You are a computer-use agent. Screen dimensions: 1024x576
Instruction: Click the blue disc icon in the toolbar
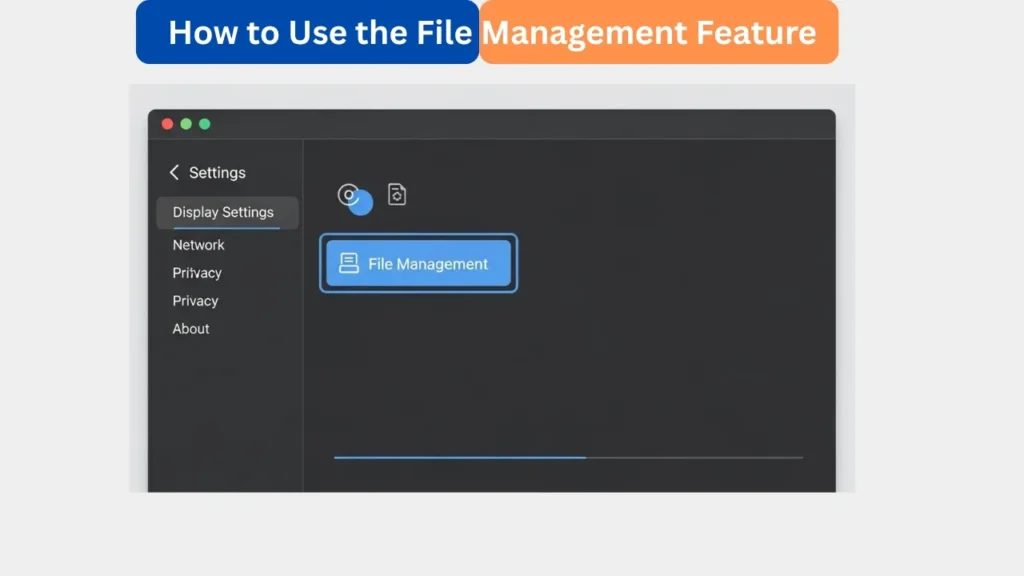coord(349,194)
